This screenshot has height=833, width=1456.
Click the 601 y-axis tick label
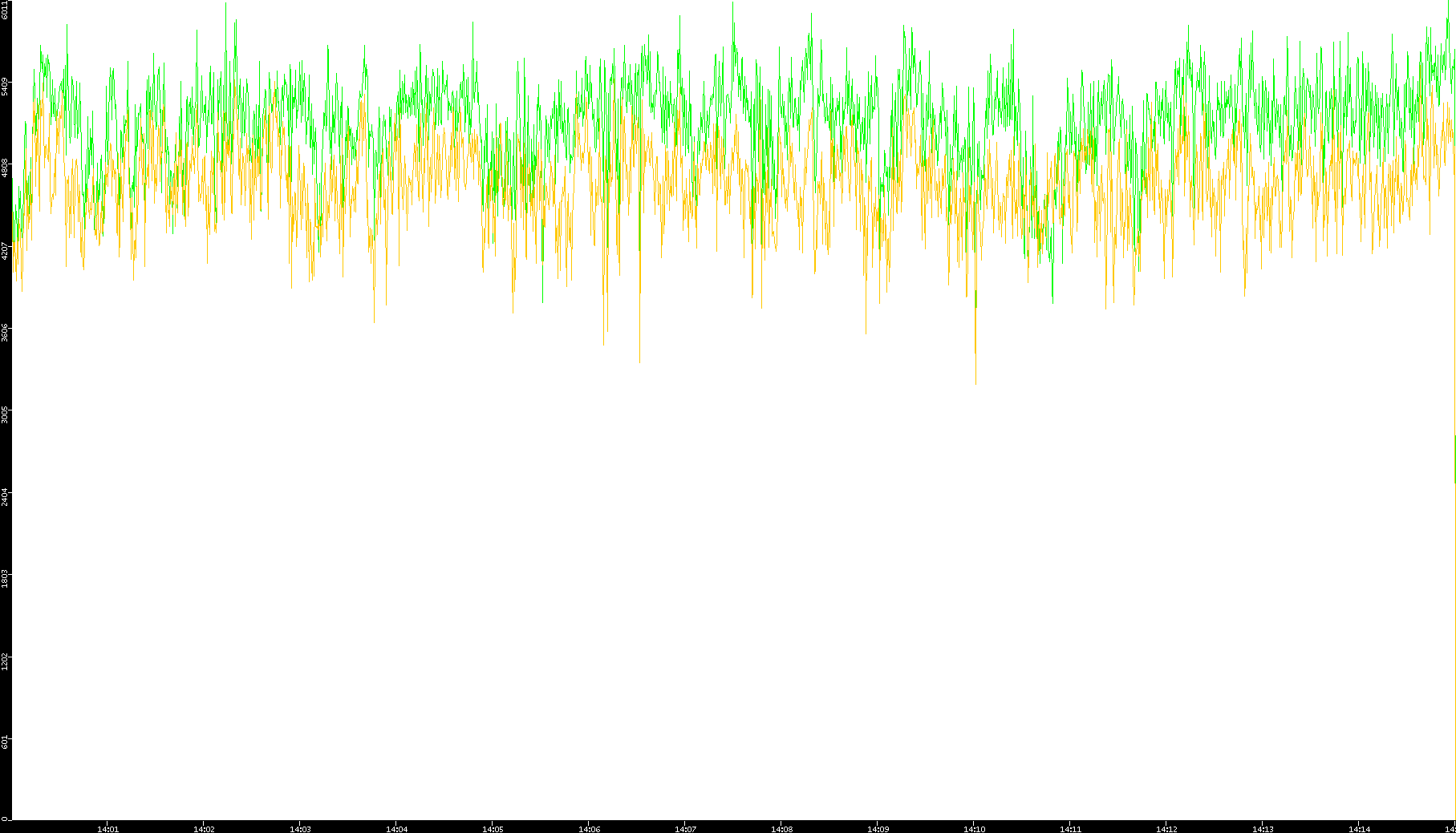(x=6, y=742)
